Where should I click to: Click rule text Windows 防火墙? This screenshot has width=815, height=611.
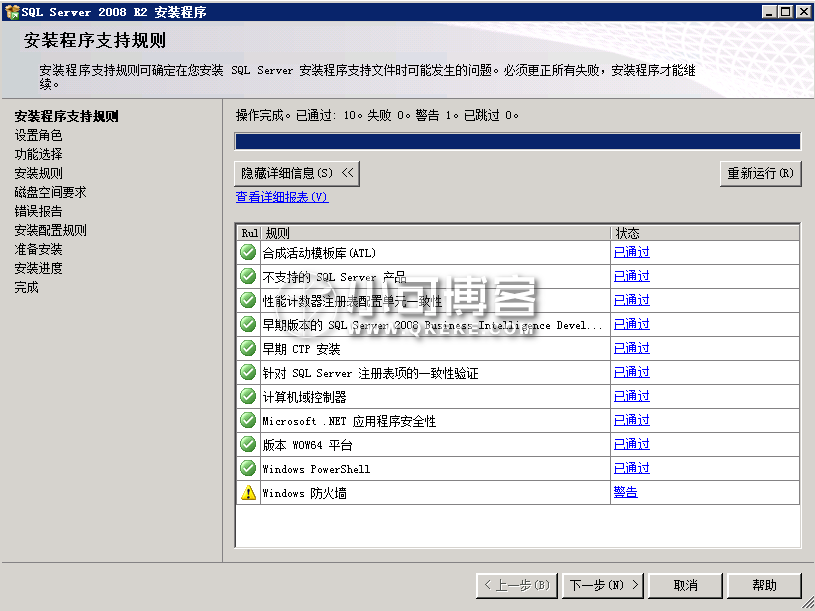pyautogui.click(x=305, y=493)
